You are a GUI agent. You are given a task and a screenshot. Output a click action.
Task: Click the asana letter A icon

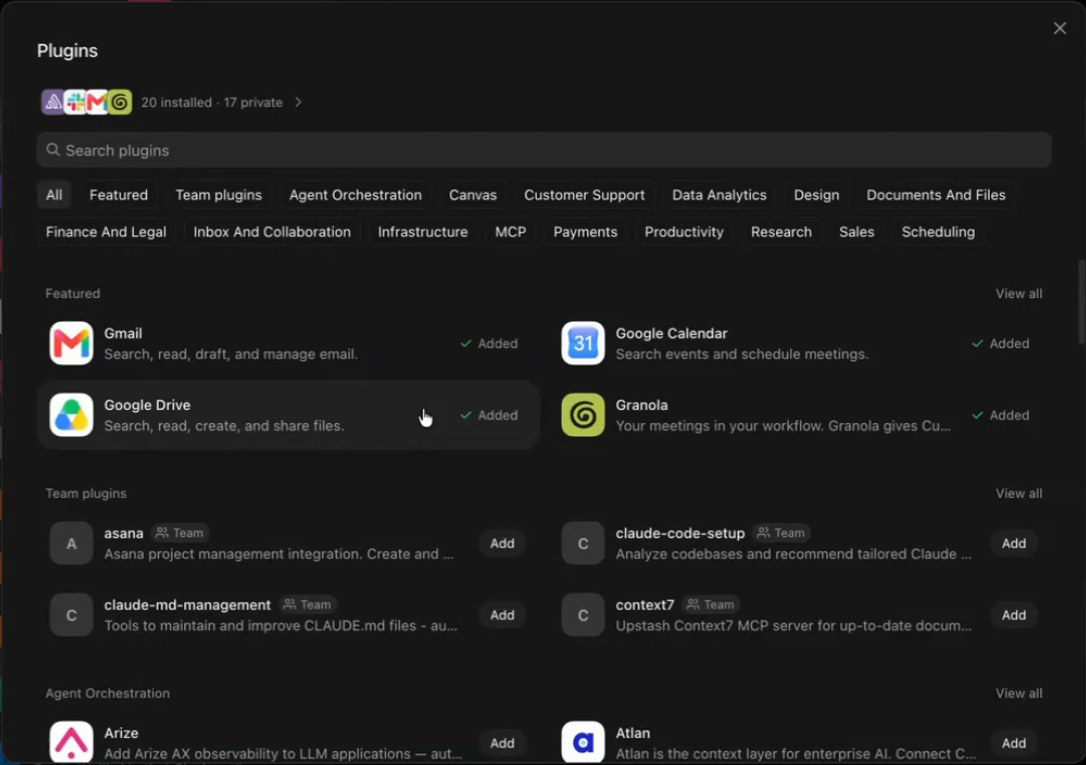click(x=71, y=543)
